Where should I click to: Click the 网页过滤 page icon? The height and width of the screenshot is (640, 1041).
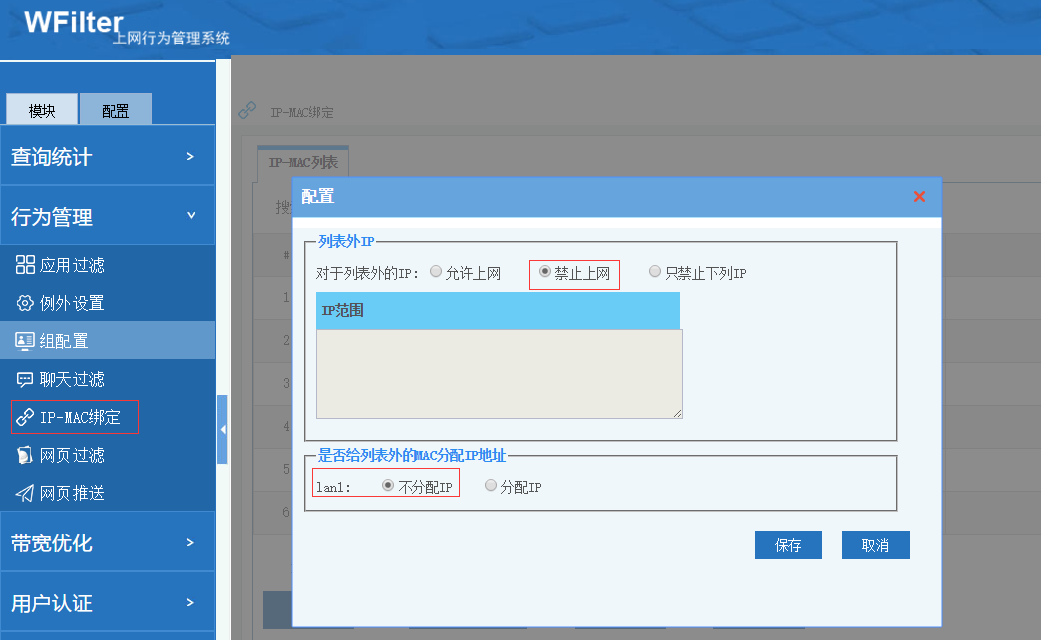click(x=25, y=455)
